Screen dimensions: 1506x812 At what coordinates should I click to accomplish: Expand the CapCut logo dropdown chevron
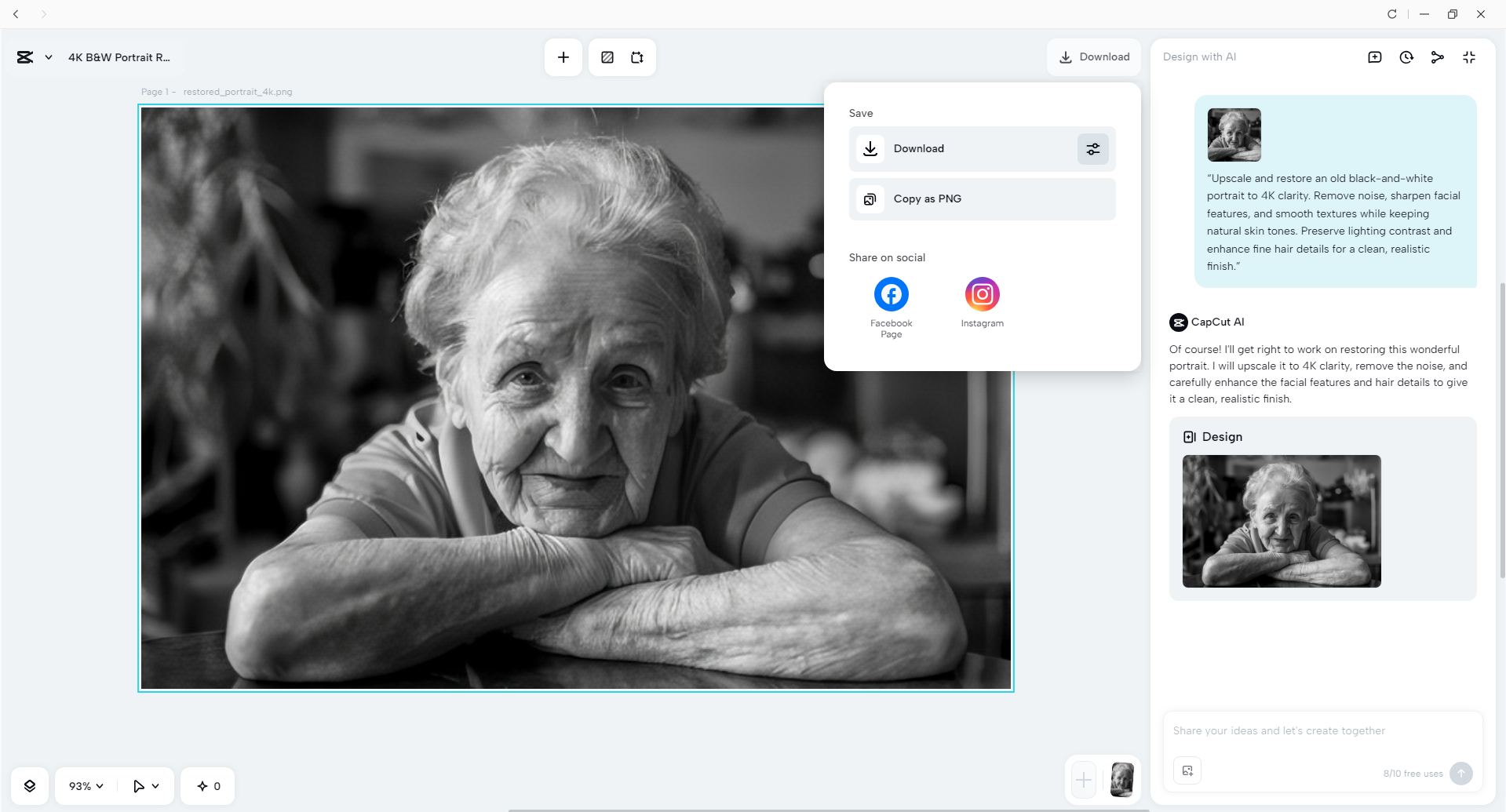(x=49, y=57)
